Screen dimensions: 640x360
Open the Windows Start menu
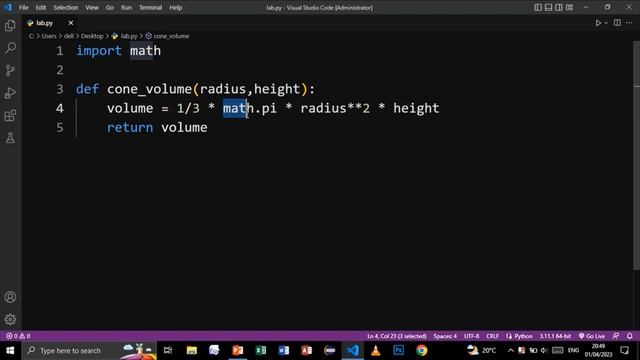tap(10, 351)
